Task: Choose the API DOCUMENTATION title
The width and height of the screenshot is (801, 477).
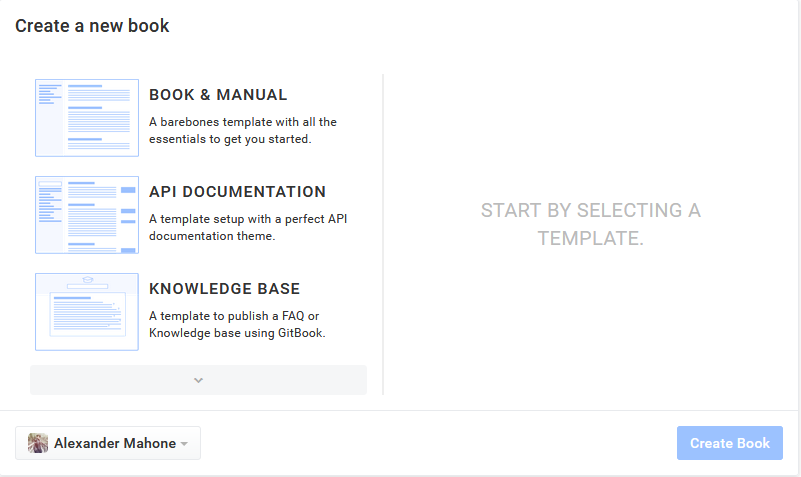Action: coord(237,192)
